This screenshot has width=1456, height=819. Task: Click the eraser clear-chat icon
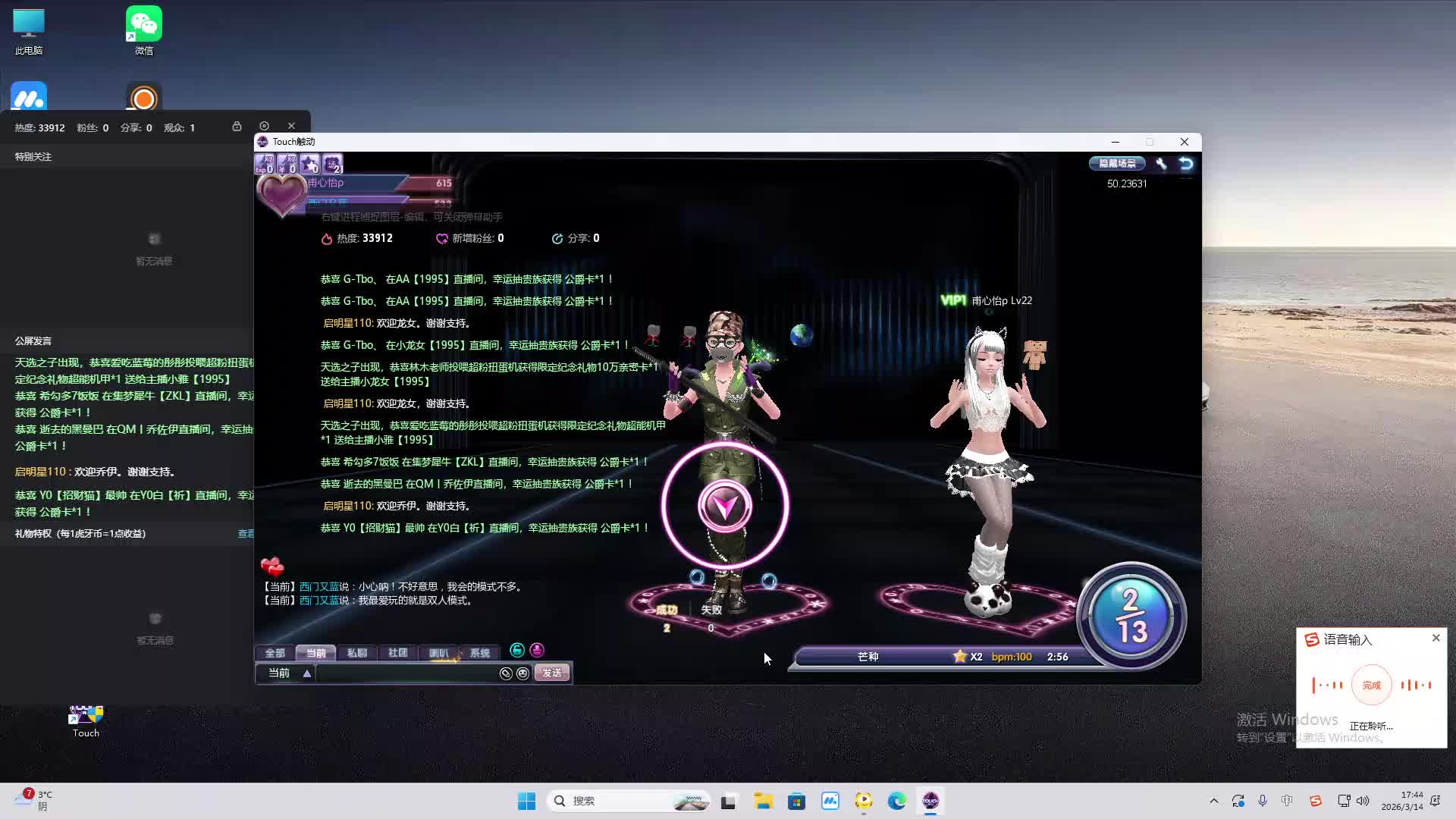[x=506, y=673]
